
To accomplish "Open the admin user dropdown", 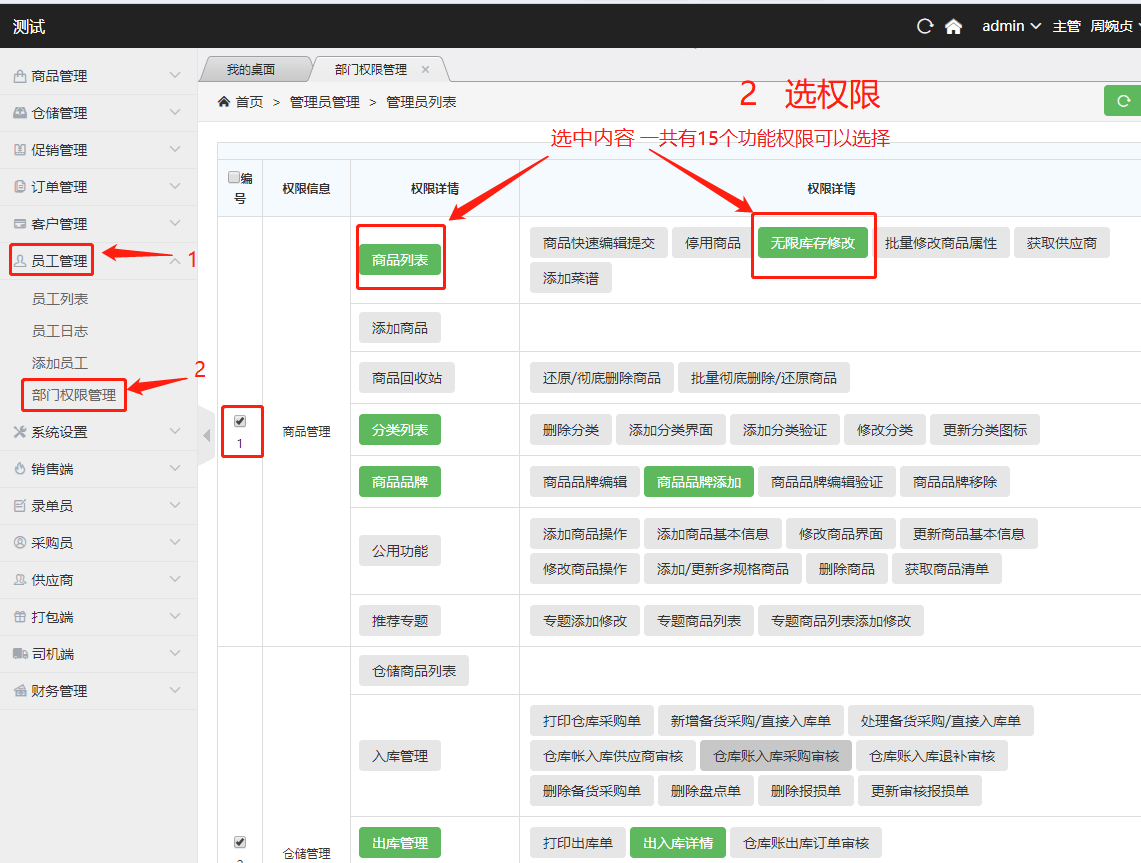I will click(1011, 26).
